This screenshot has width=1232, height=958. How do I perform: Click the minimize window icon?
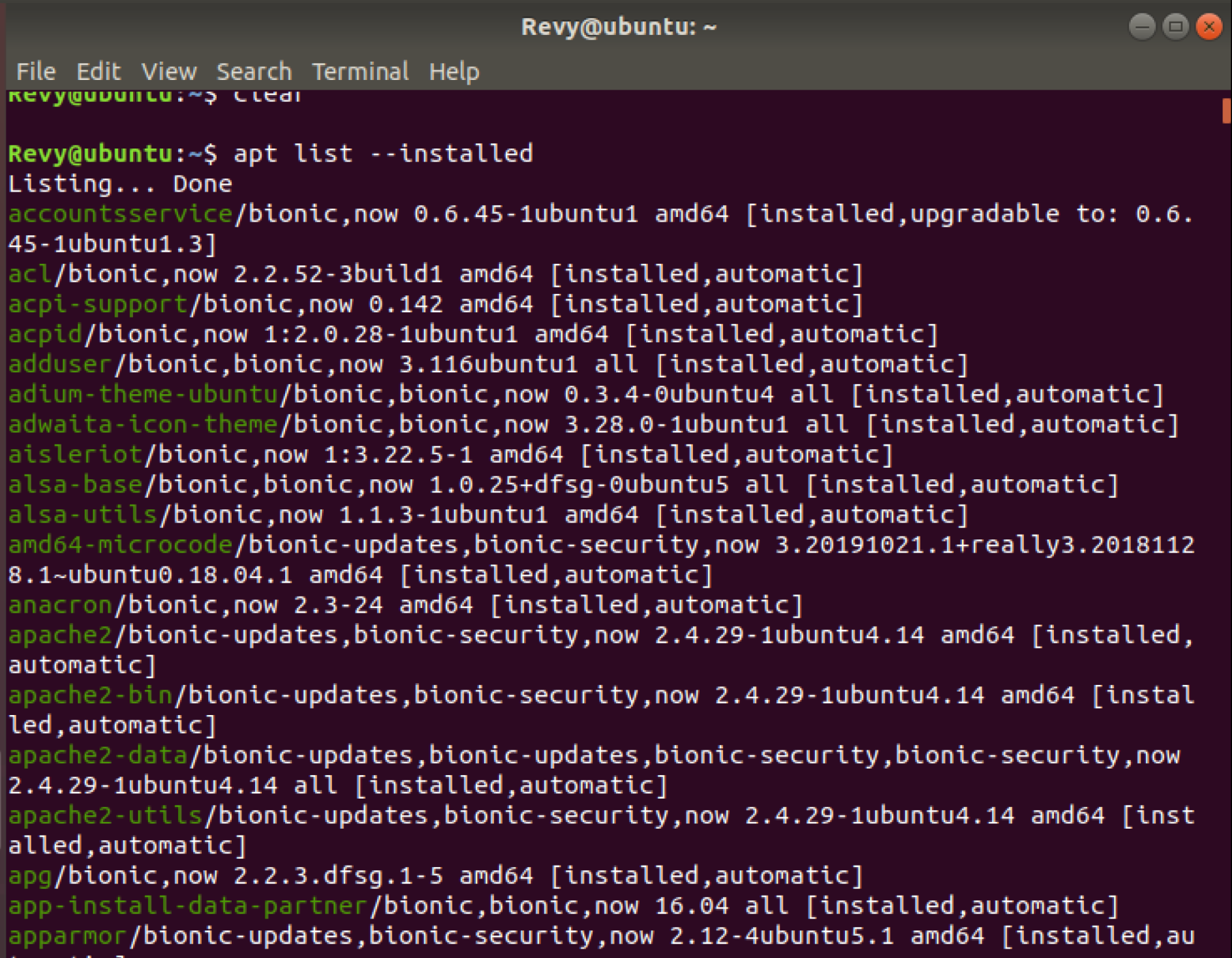tap(1142, 26)
